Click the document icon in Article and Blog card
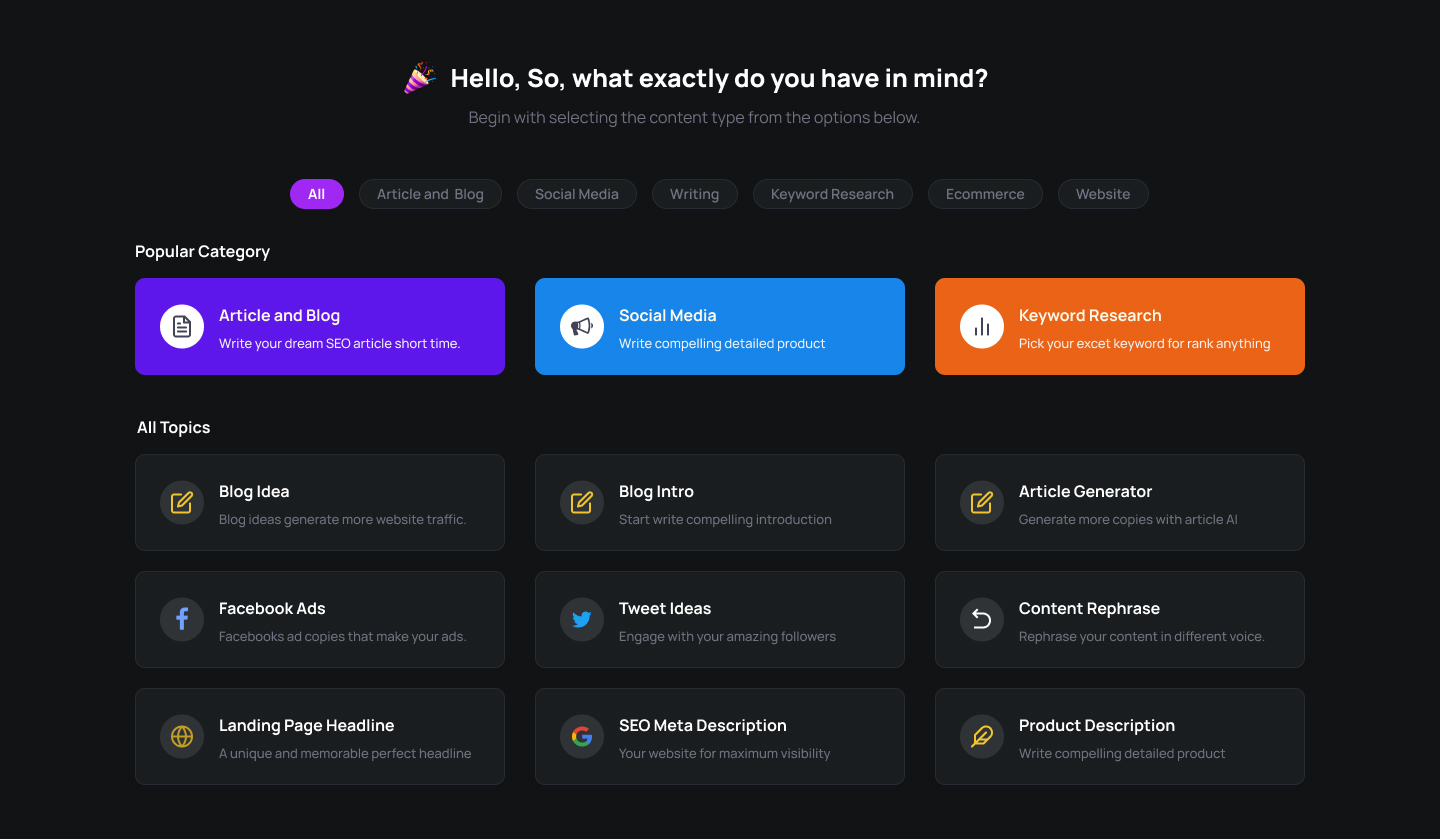Image resolution: width=1440 pixels, height=839 pixels. click(x=182, y=327)
